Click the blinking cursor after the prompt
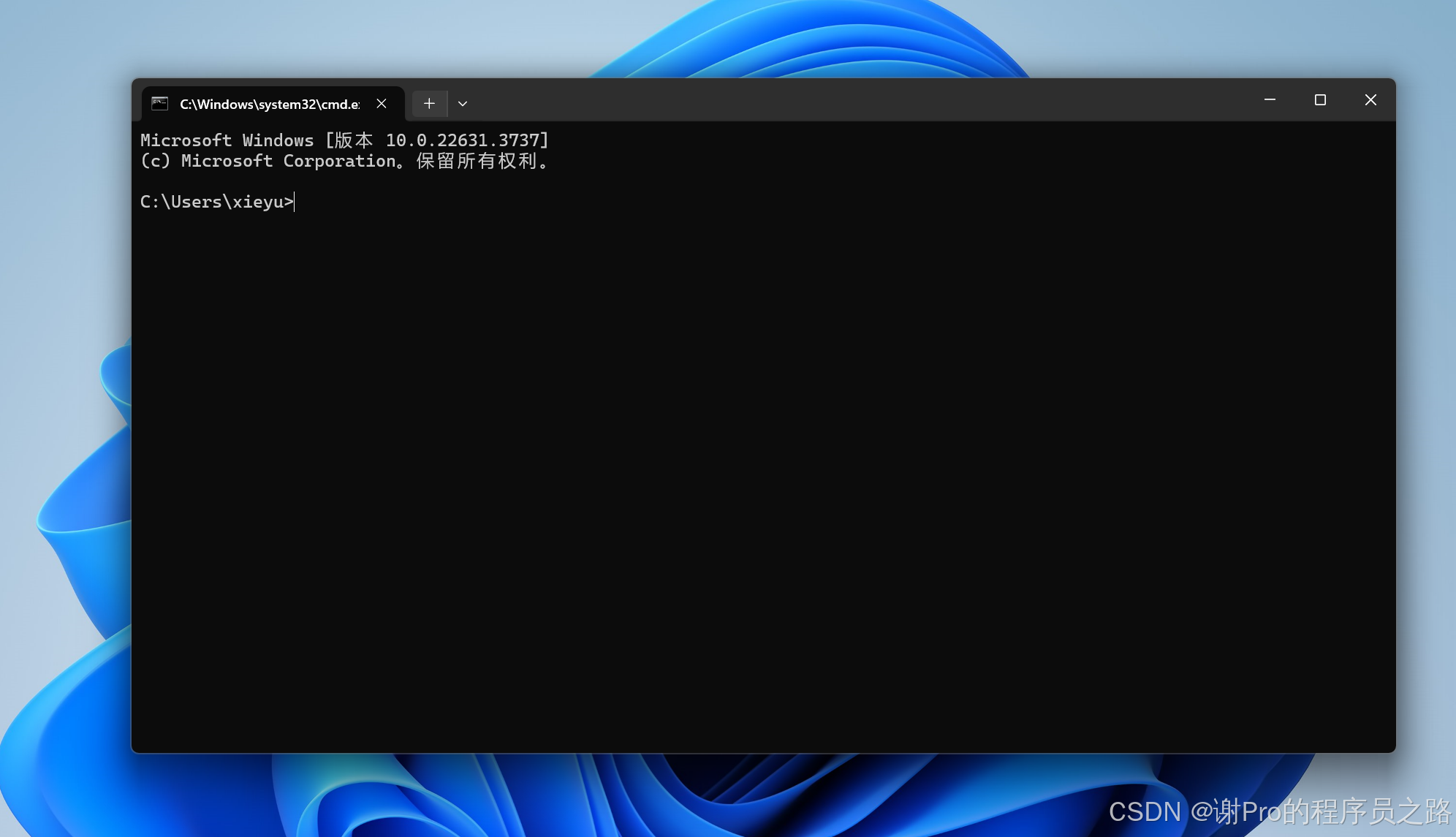 point(295,202)
